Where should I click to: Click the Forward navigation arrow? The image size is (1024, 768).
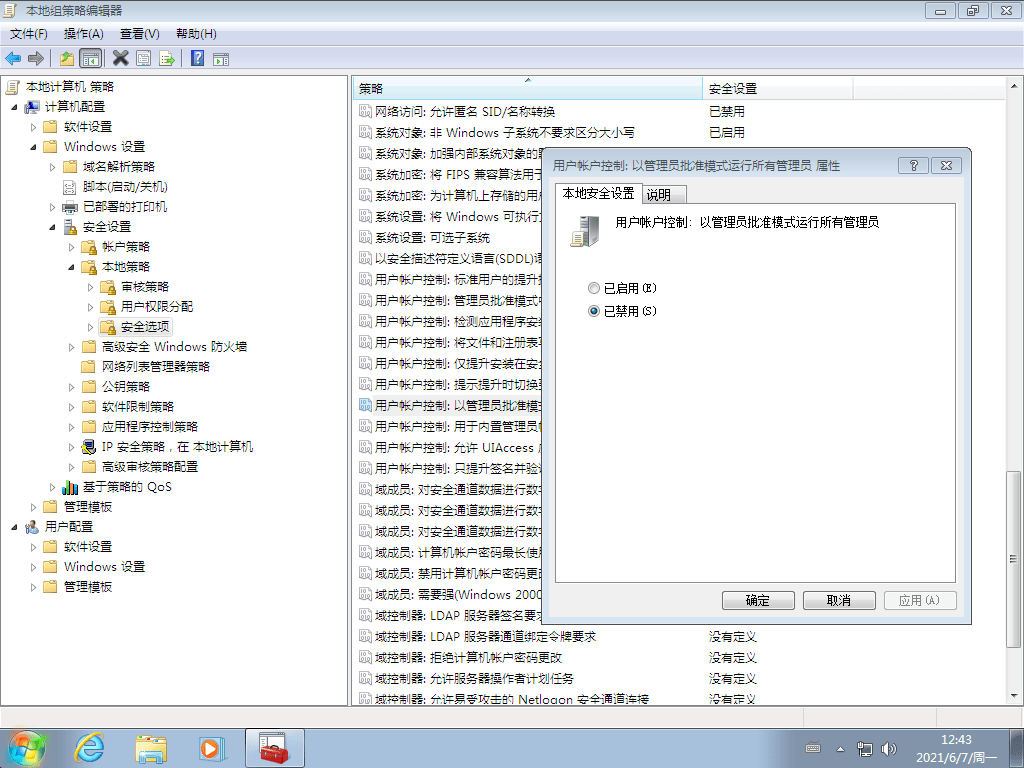tap(36, 58)
